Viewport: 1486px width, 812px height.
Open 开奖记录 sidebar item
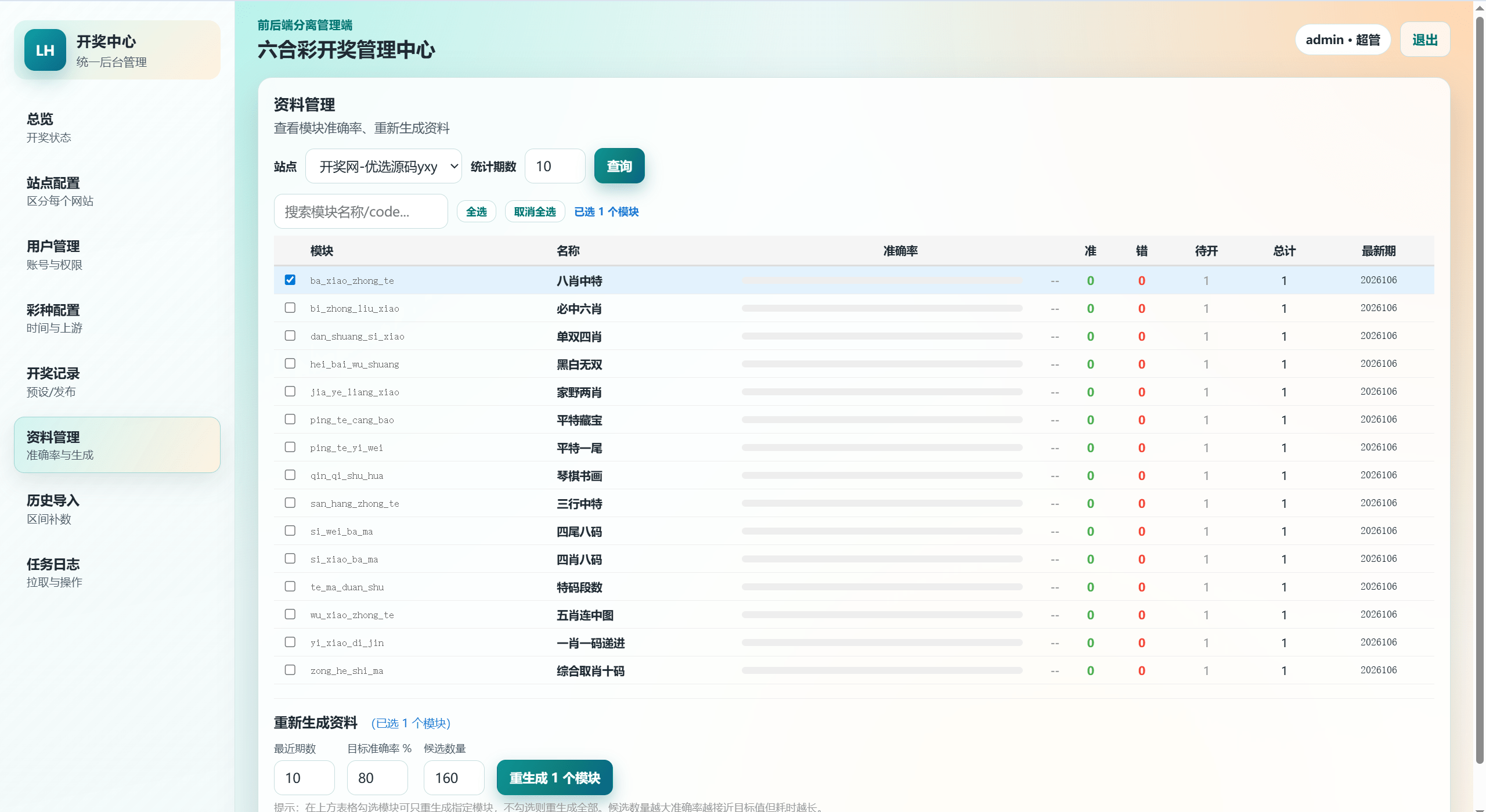(117, 382)
